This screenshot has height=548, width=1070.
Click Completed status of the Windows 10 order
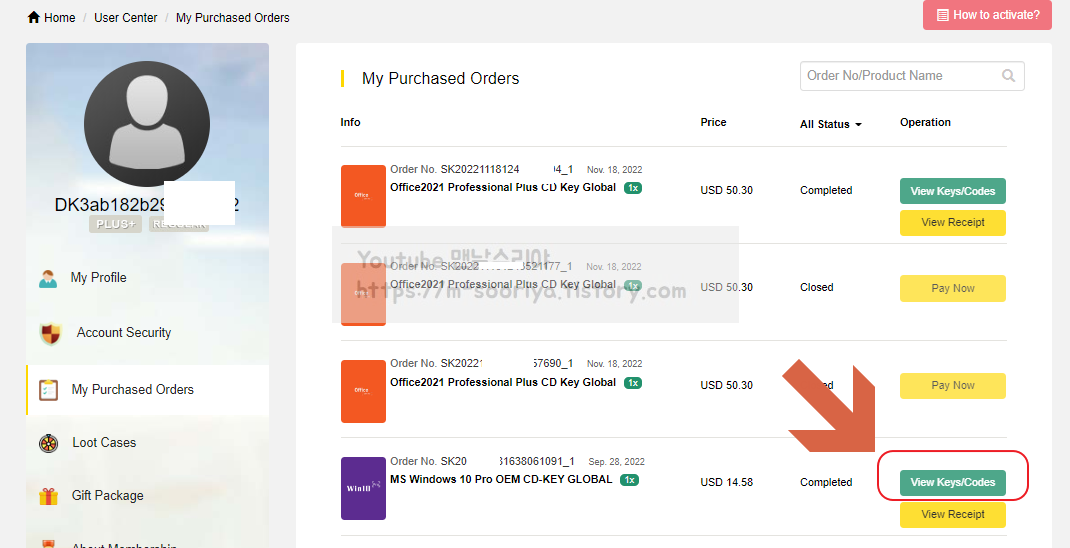826,482
